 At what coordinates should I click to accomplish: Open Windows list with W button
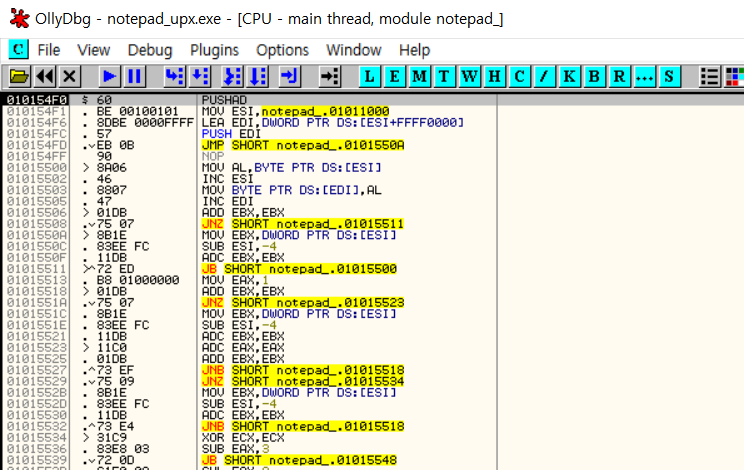point(469,76)
